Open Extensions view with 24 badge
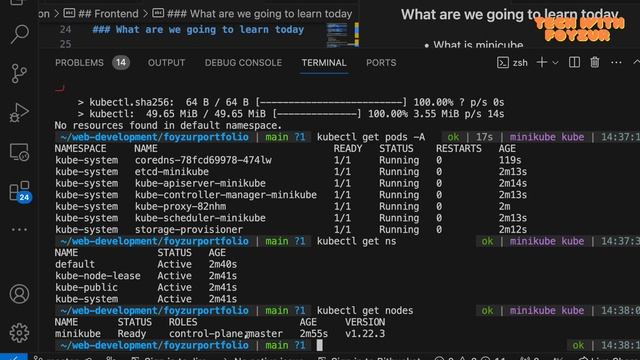Screen dimensions: 640x360 [19, 191]
